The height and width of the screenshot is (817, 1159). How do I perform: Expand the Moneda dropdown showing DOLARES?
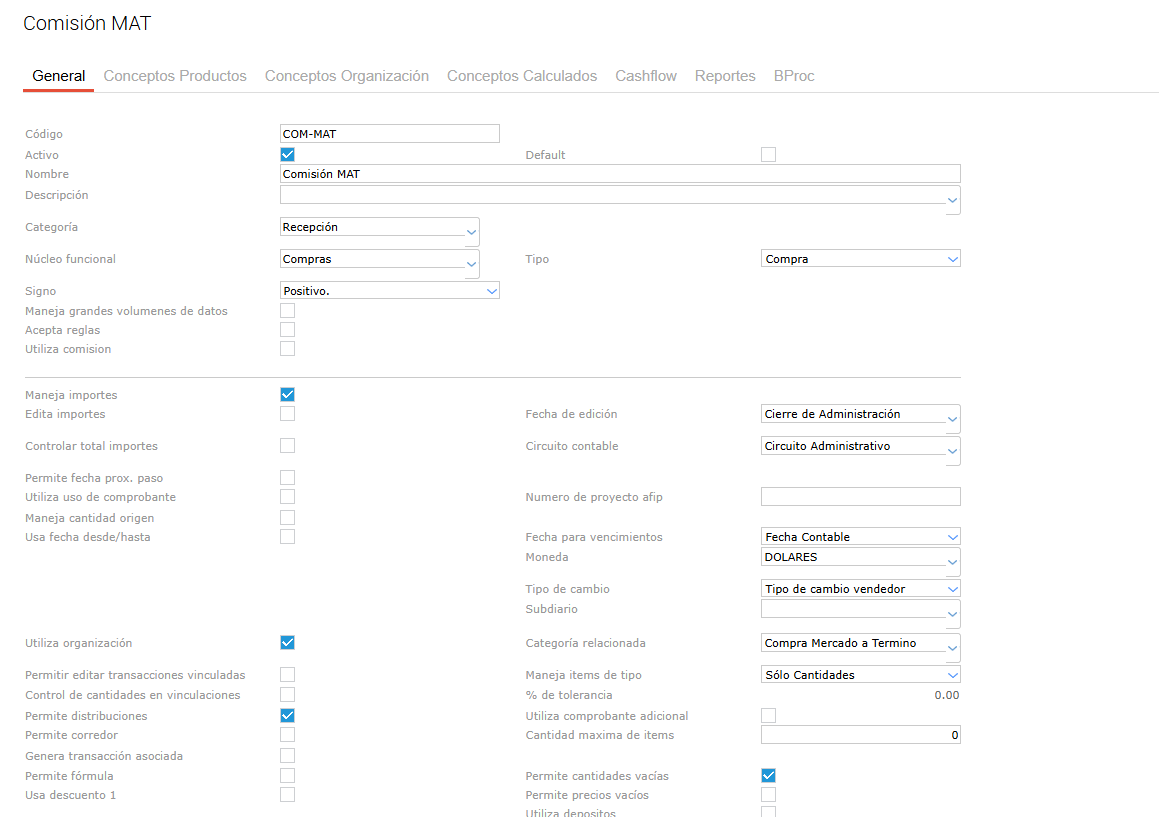(952, 562)
